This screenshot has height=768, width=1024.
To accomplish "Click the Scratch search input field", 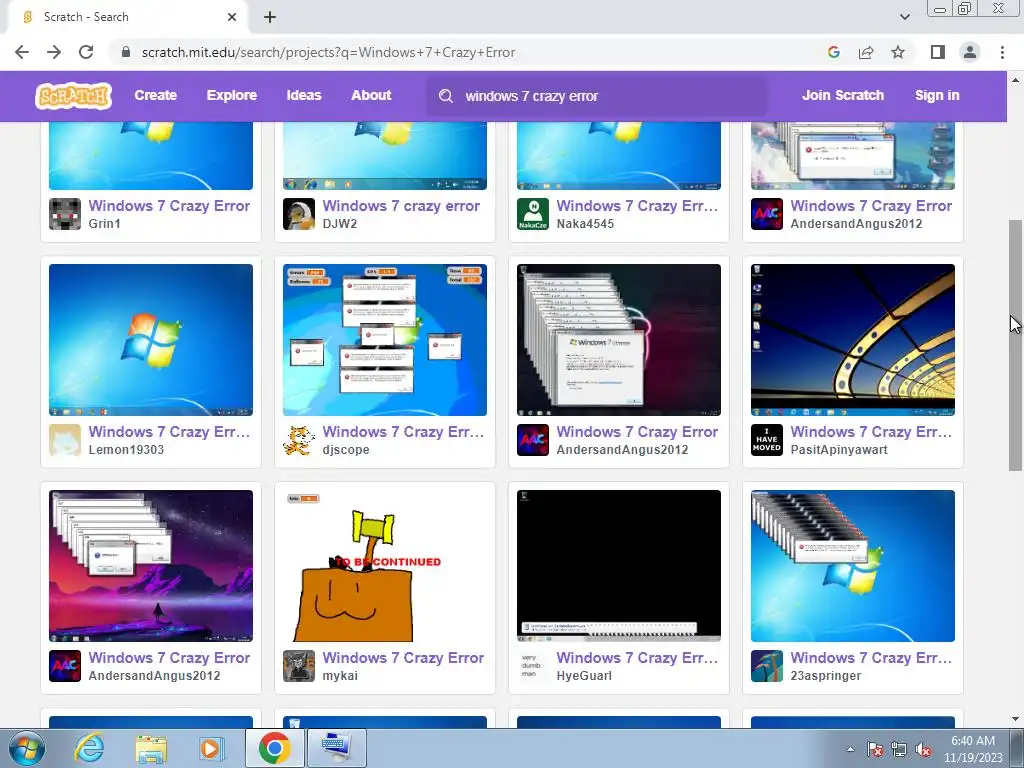I will 597,96.
